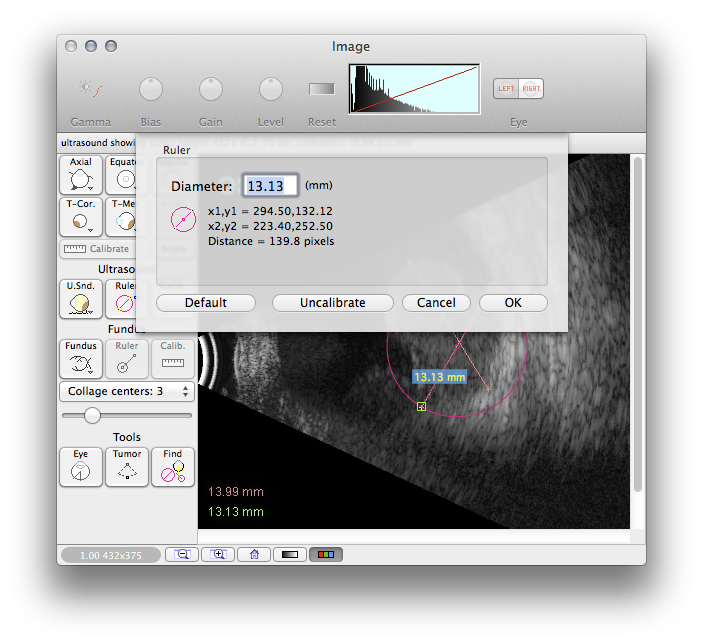The height and width of the screenshot is (644, 703).
Task: Switch to grayscale display mode
Action: pyautogui.click(x=290, y=554)
